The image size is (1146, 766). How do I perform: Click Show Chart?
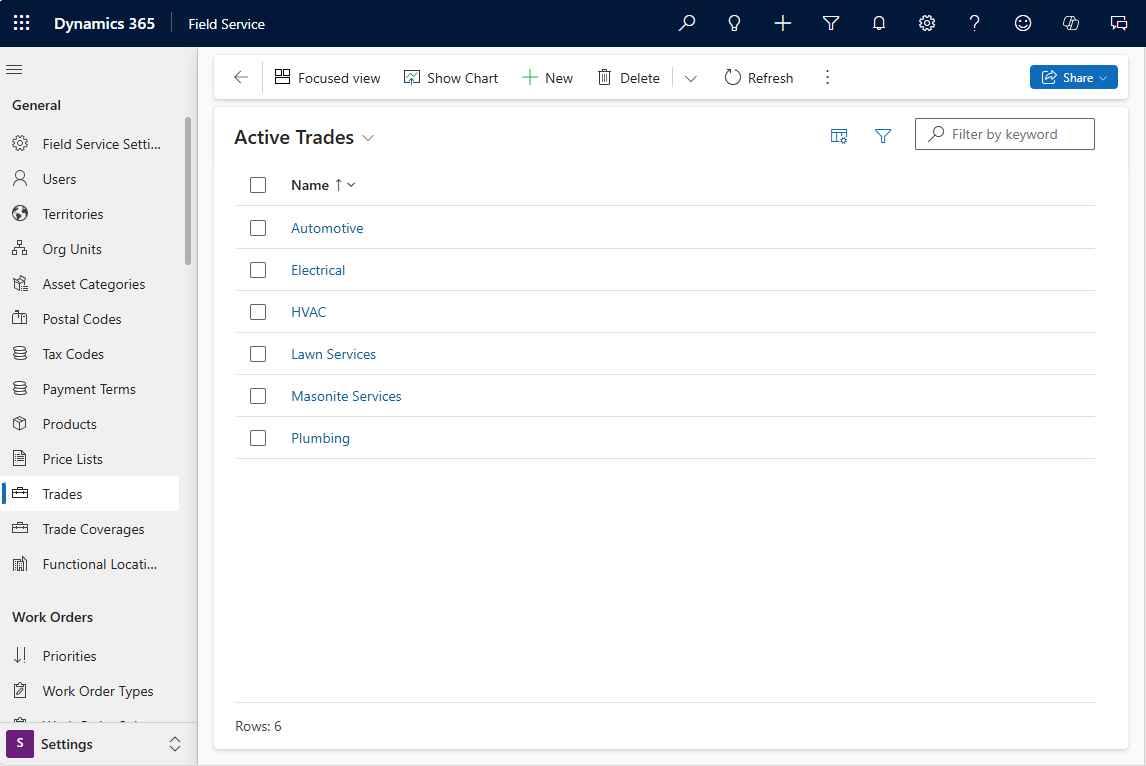(x=451, y=77)
